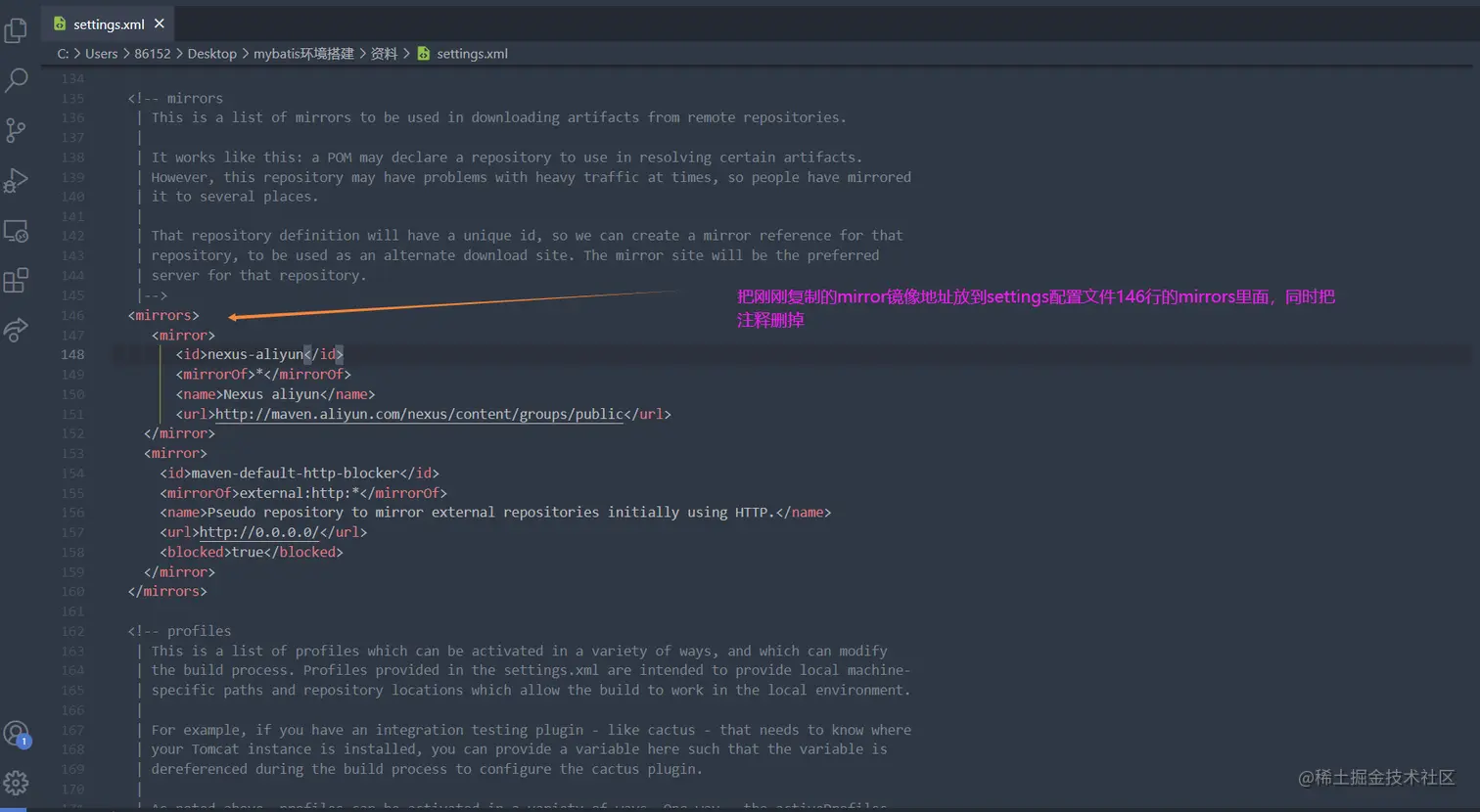The height and width of the screenshot is (812, 1480).
Task: Close the settings.xml editor tab
Action: pyautogui.click(x=160, y=23)
